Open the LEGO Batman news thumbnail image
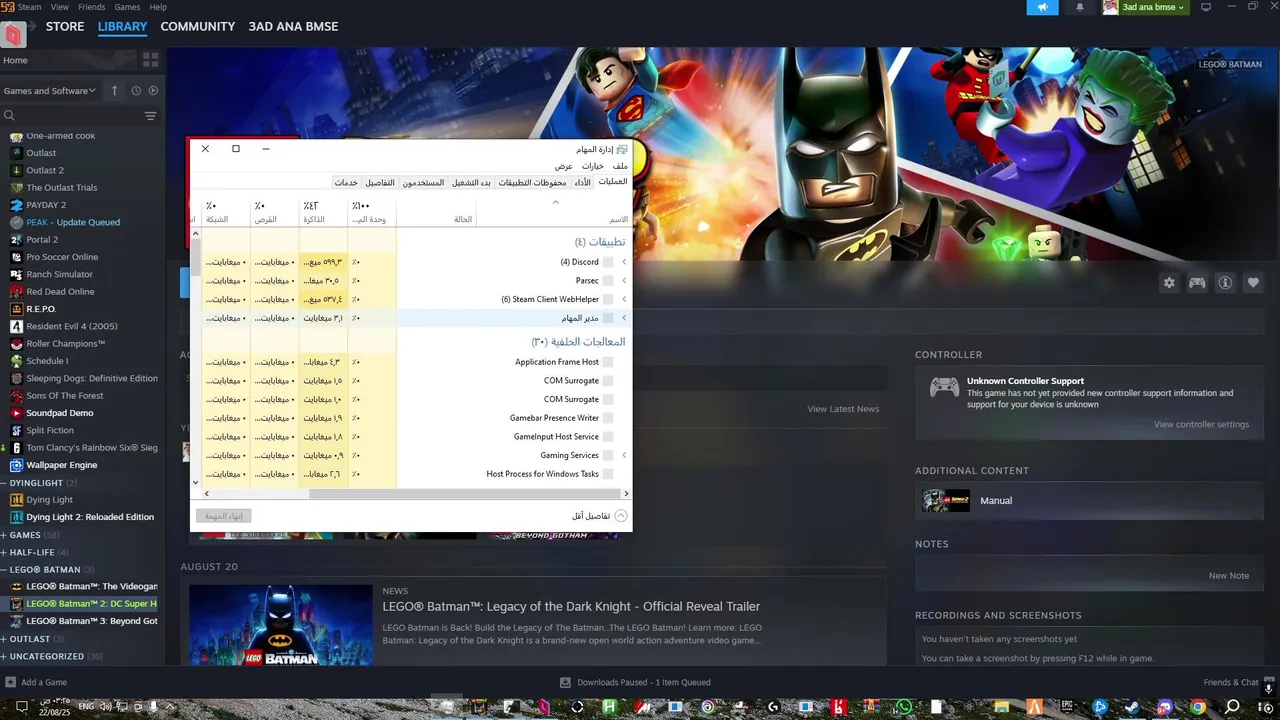The image size is (1280, 720). (x=281, y=625)
